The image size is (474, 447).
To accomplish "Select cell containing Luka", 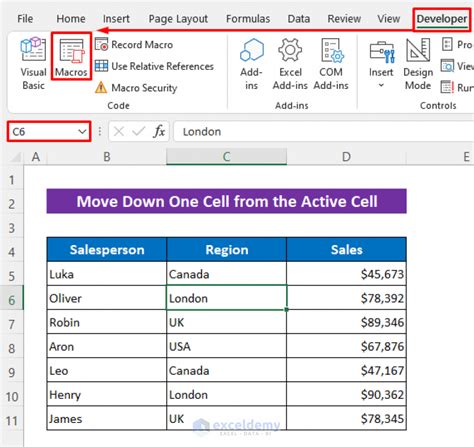I will point(107,274).
